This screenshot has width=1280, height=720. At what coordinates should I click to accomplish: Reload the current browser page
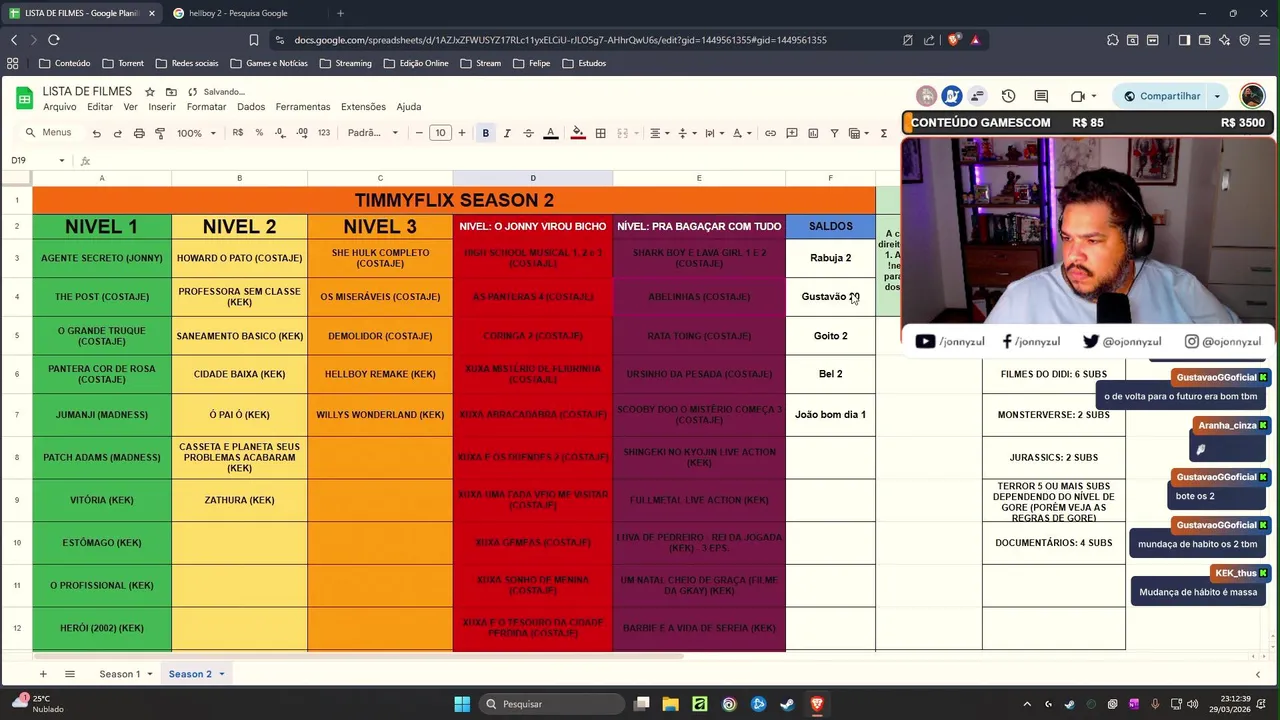pos(54,40)
